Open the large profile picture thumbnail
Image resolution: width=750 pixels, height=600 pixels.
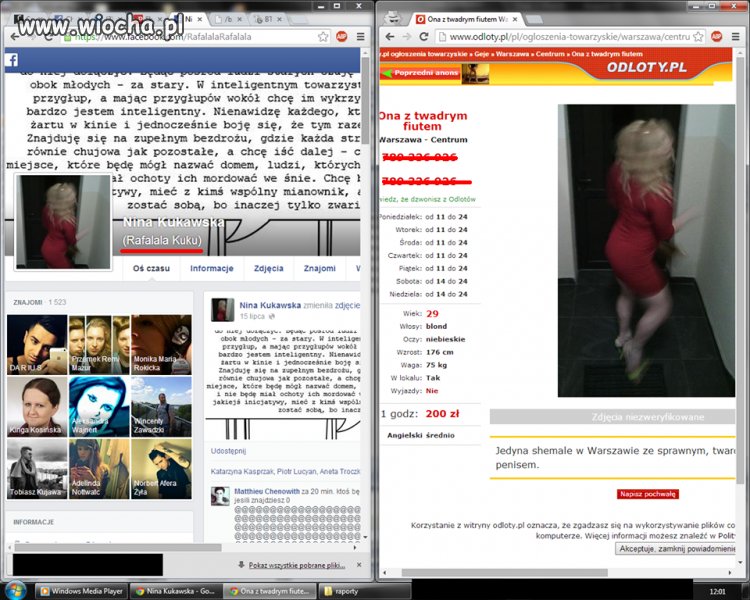point(63,222)
